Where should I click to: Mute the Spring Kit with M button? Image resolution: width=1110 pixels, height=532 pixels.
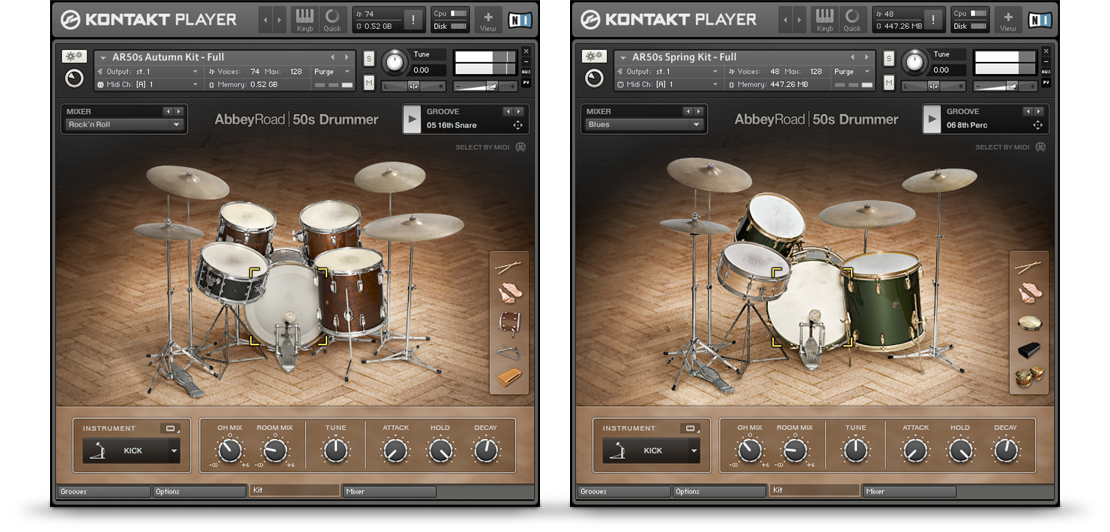click(x=889, y=83)
